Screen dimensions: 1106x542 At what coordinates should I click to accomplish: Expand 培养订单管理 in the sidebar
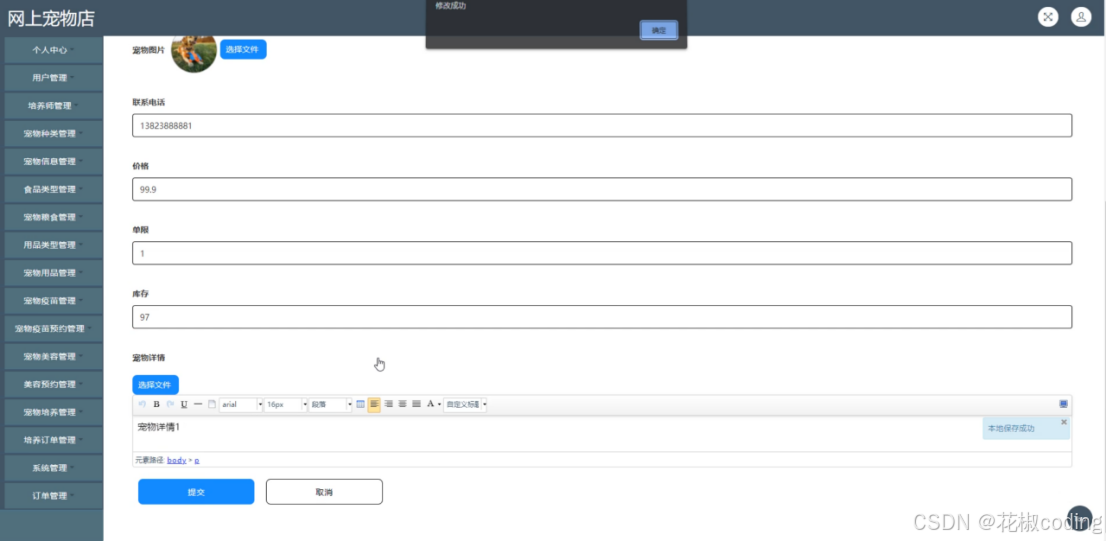click(54, 440)
